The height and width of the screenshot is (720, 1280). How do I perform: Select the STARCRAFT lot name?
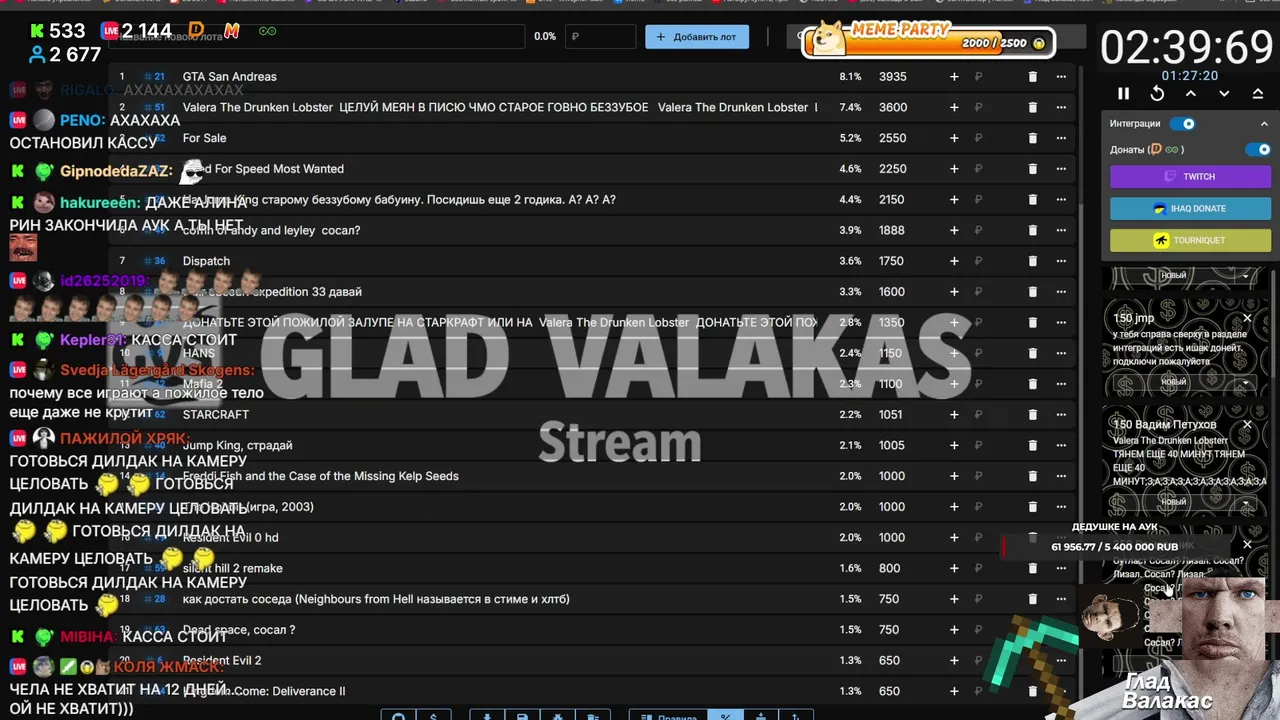216,414
